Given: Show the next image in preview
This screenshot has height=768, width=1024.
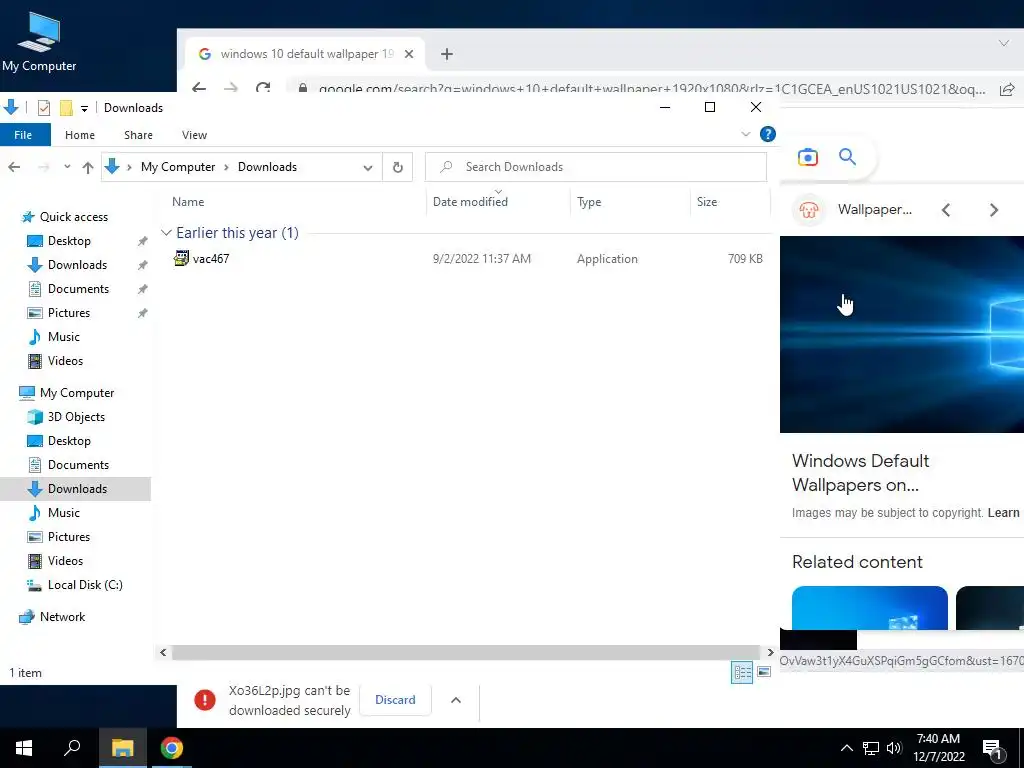Looking at the screenshot, I should (x=993, y=210).
